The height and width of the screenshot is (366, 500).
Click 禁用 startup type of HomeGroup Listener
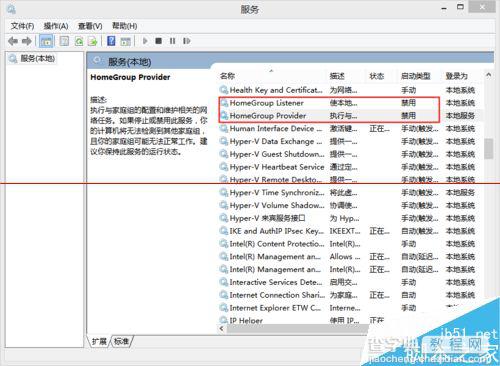[x=409, y=103]
